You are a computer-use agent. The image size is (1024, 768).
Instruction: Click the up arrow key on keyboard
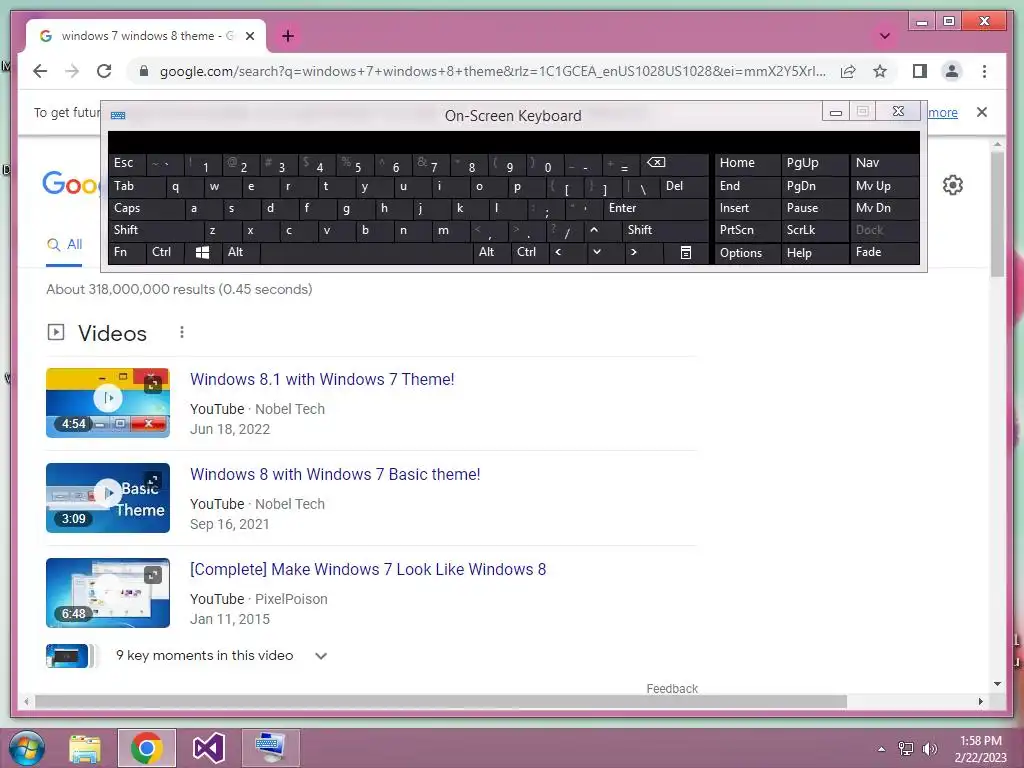coord(603,231)
